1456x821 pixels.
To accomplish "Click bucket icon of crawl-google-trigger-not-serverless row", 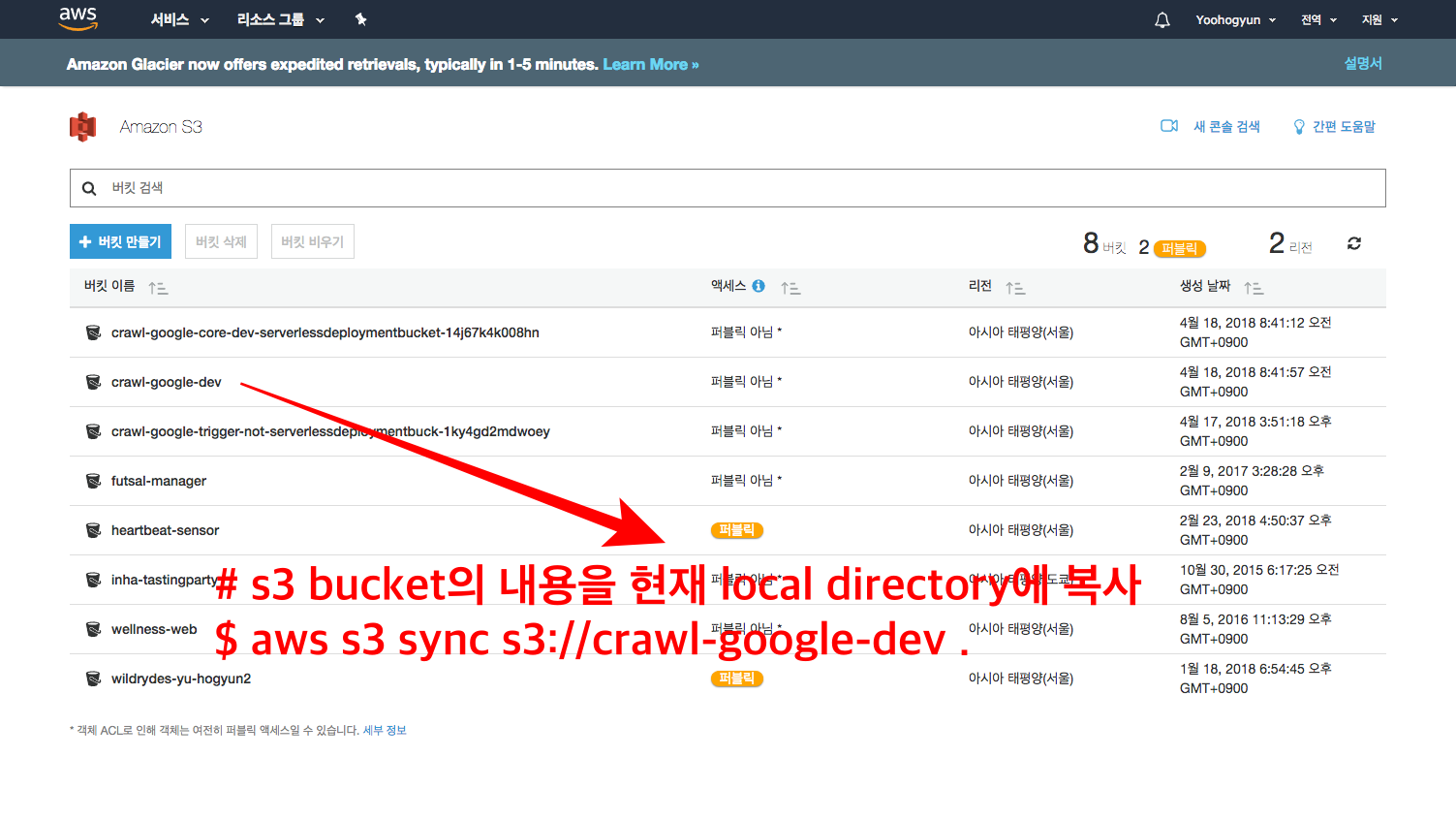I will point(93,431).
